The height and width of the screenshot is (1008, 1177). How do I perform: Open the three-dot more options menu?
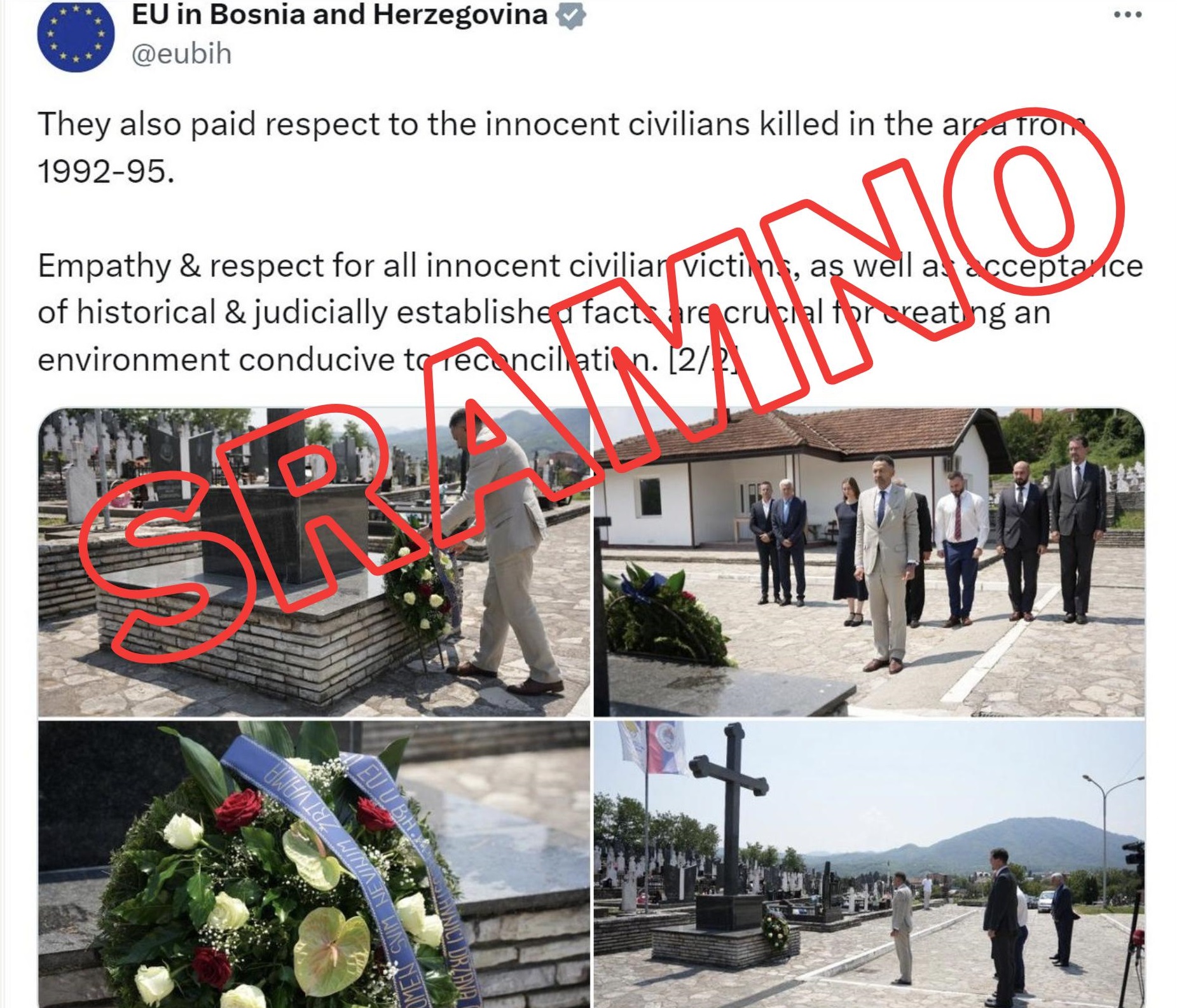pos(1127,15)
